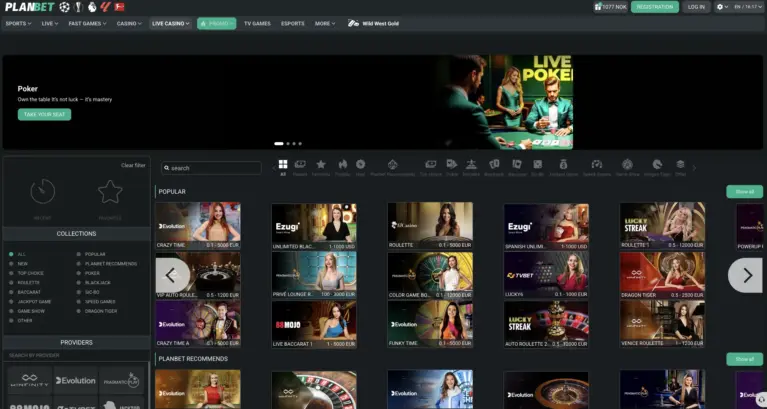Select the SPEED GAMES collection filter
The width and height of the screenshot is (767, 409).
(x=96, y=302)
